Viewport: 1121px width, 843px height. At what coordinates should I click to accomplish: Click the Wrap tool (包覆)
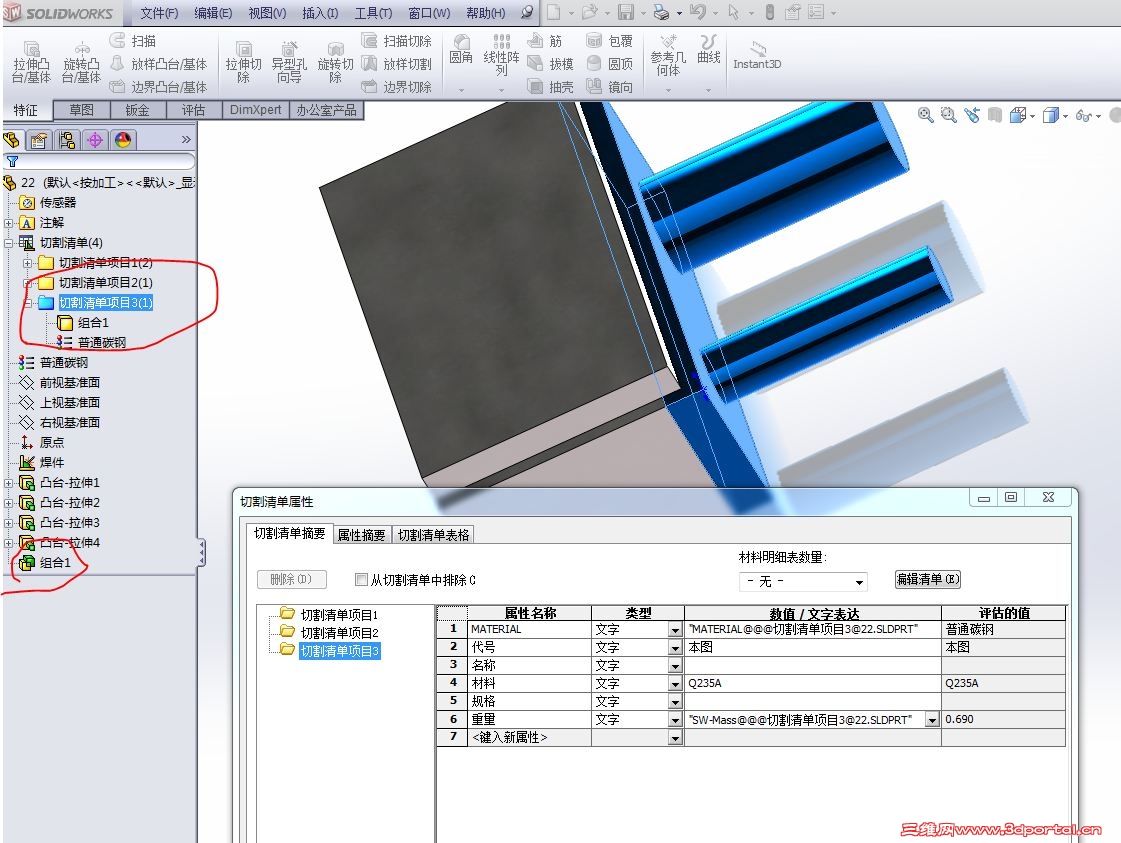click(609, 41)
